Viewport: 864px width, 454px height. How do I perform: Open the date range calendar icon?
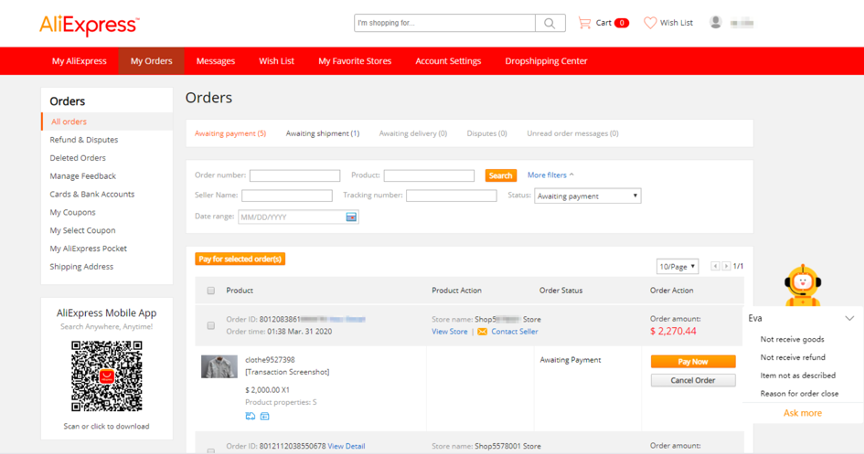[x=351, y=217]
